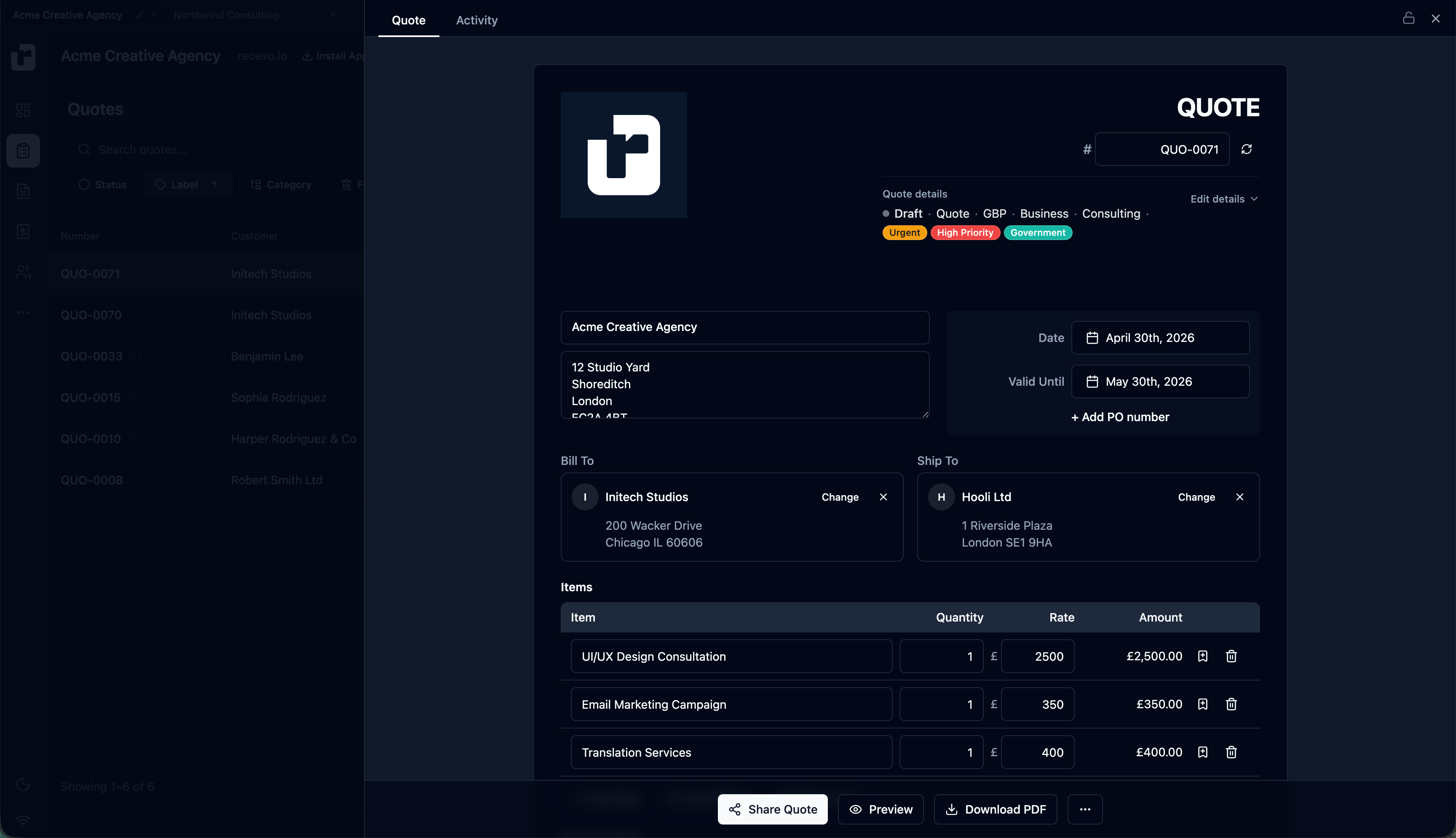The image size is (1456, 838).
Task: Regenerate the quote number with refresh icon
Action: point(1247,149)
